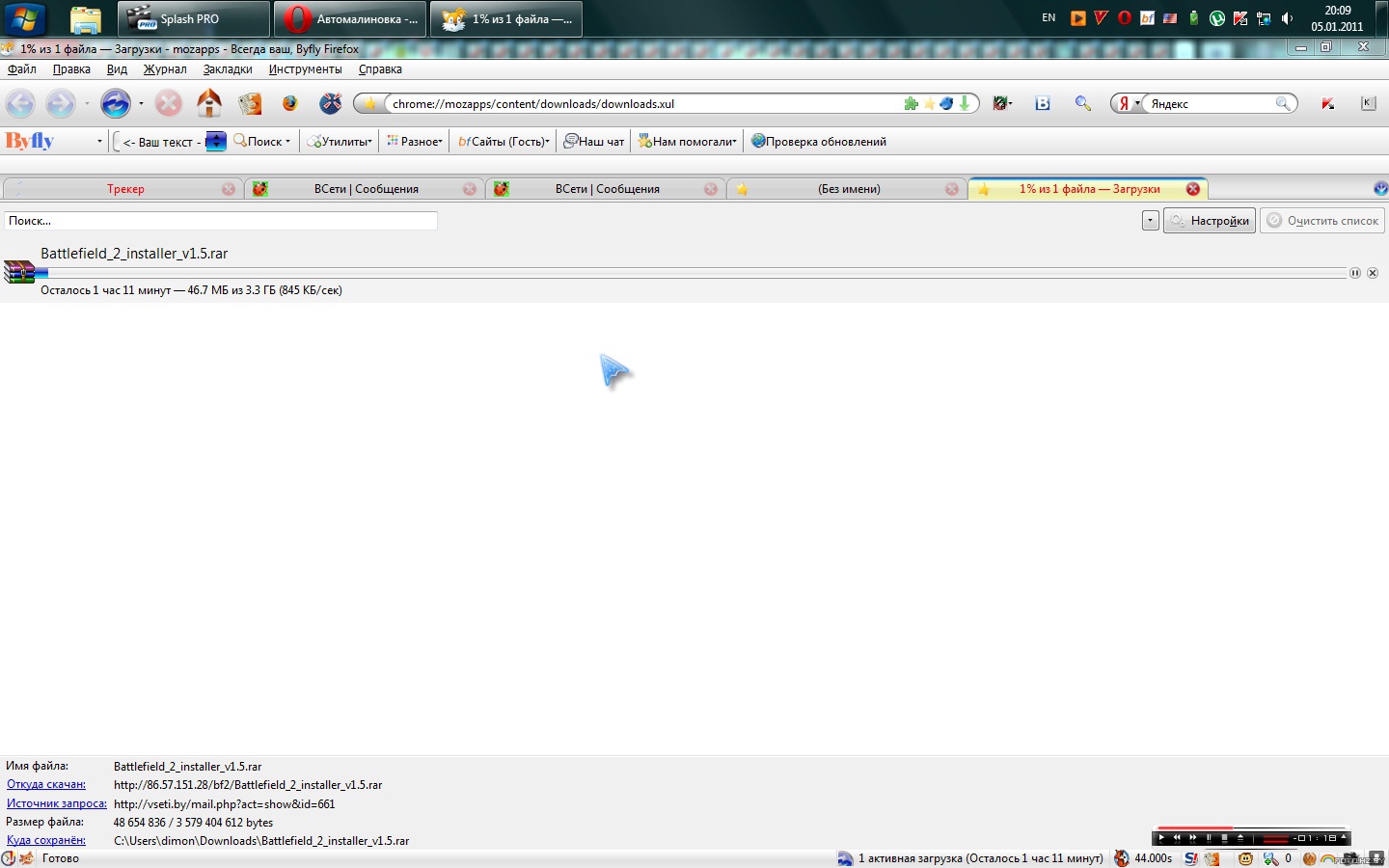Open the reload button dropdown arrow
This screenshot has width=1389, height=868.
141,103
